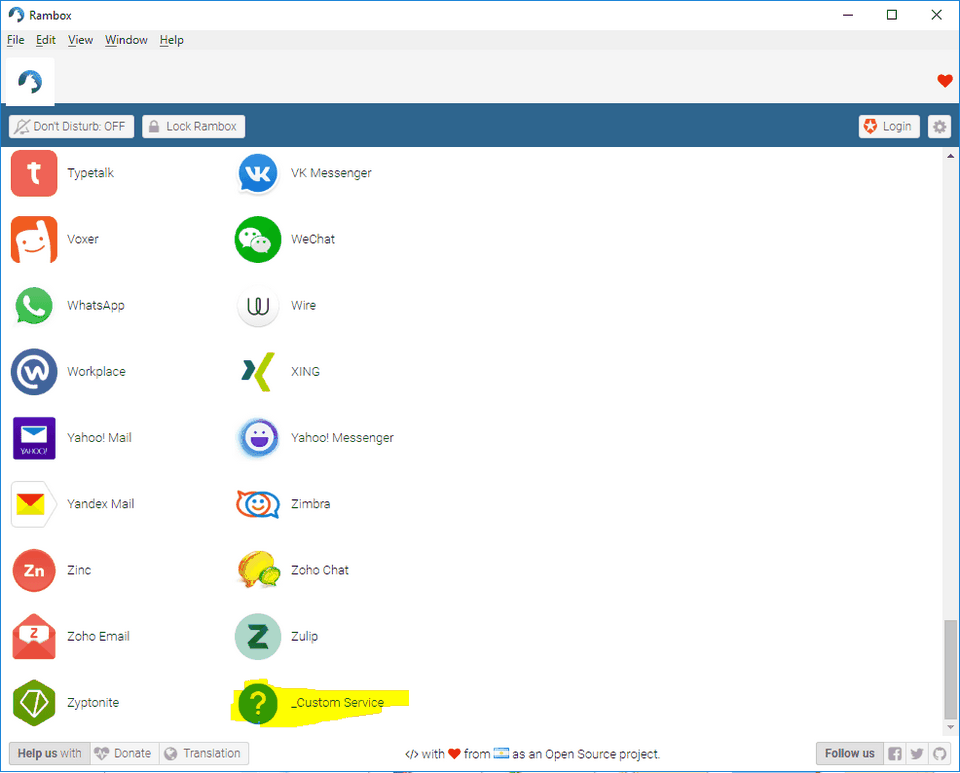Open the Typetalk service icon
960x773 pixels.
[34, 173]
